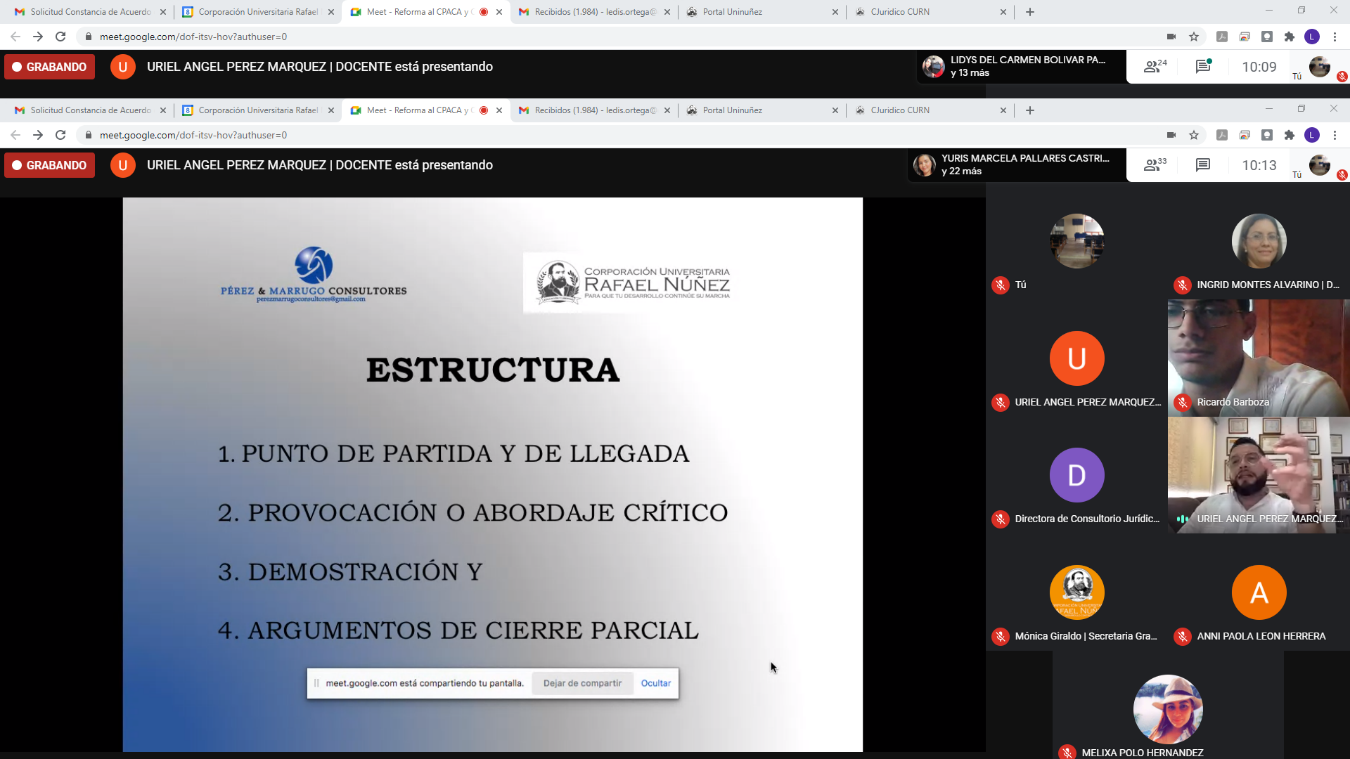
Task: Select INGRID MONTES ALVARINO's tile
Action: 1258,240
